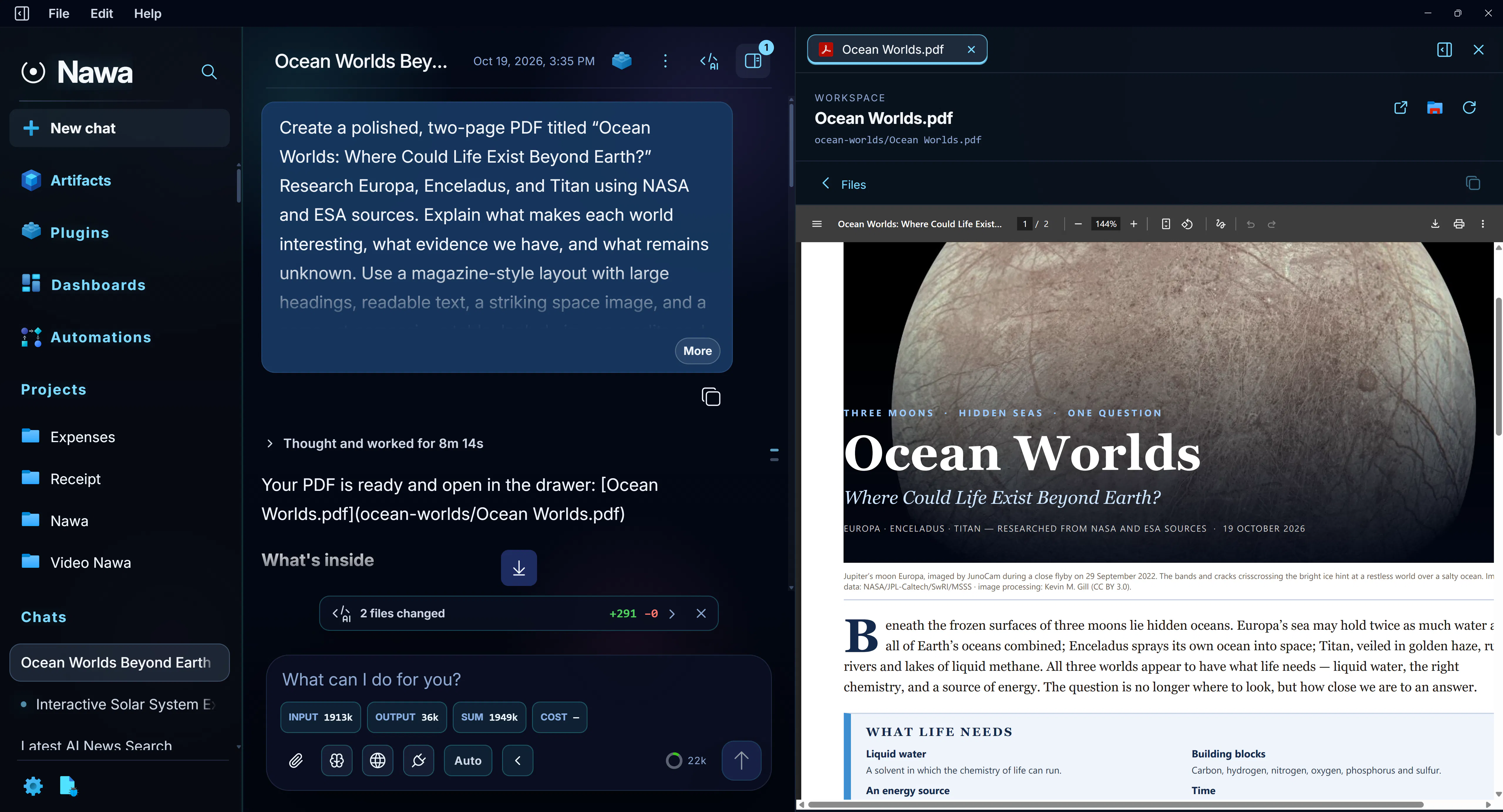1503x812 pixels.
Task: Zoom in the PDF viewer
Action: (1134, 224)
